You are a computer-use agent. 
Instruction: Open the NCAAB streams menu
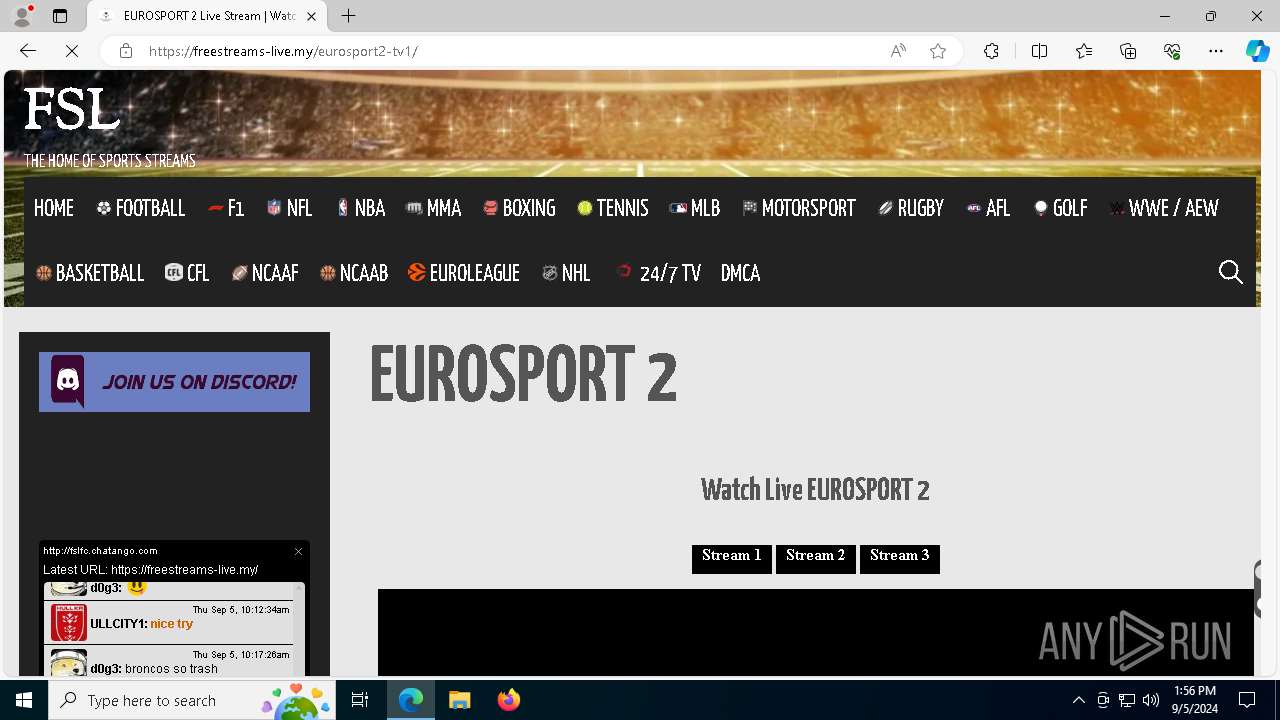coord(354,273)
